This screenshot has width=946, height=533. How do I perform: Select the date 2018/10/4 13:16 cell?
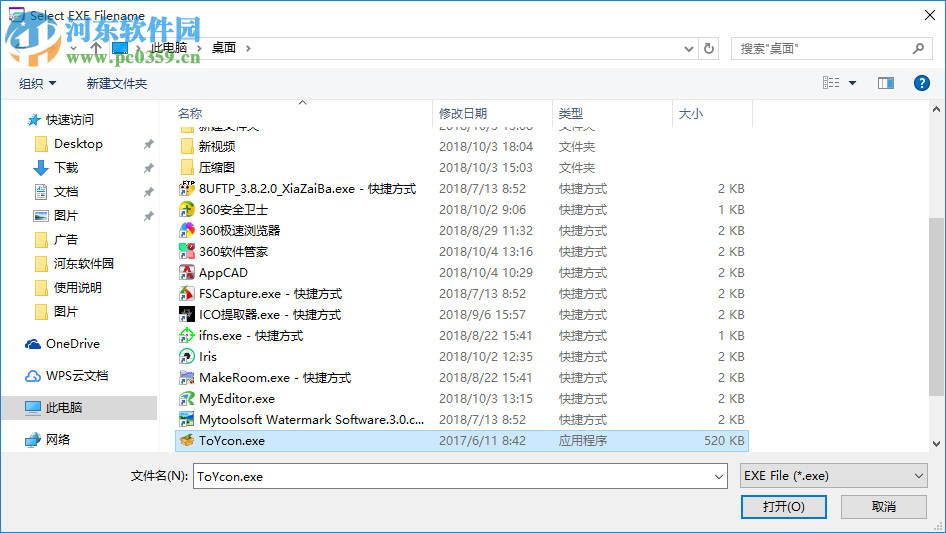coord(486,252)
